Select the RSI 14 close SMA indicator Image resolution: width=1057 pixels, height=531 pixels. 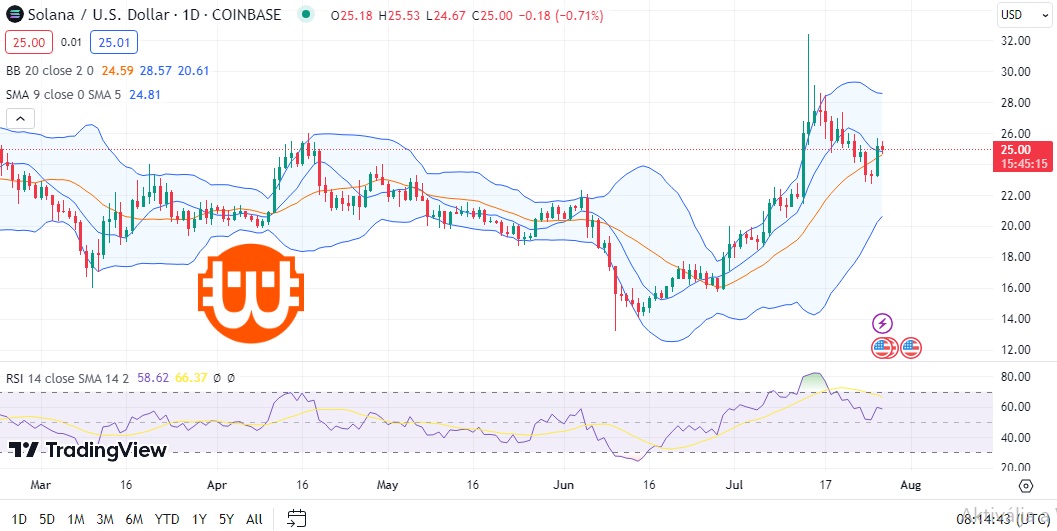pyautogui.click(x=67, y=378)
